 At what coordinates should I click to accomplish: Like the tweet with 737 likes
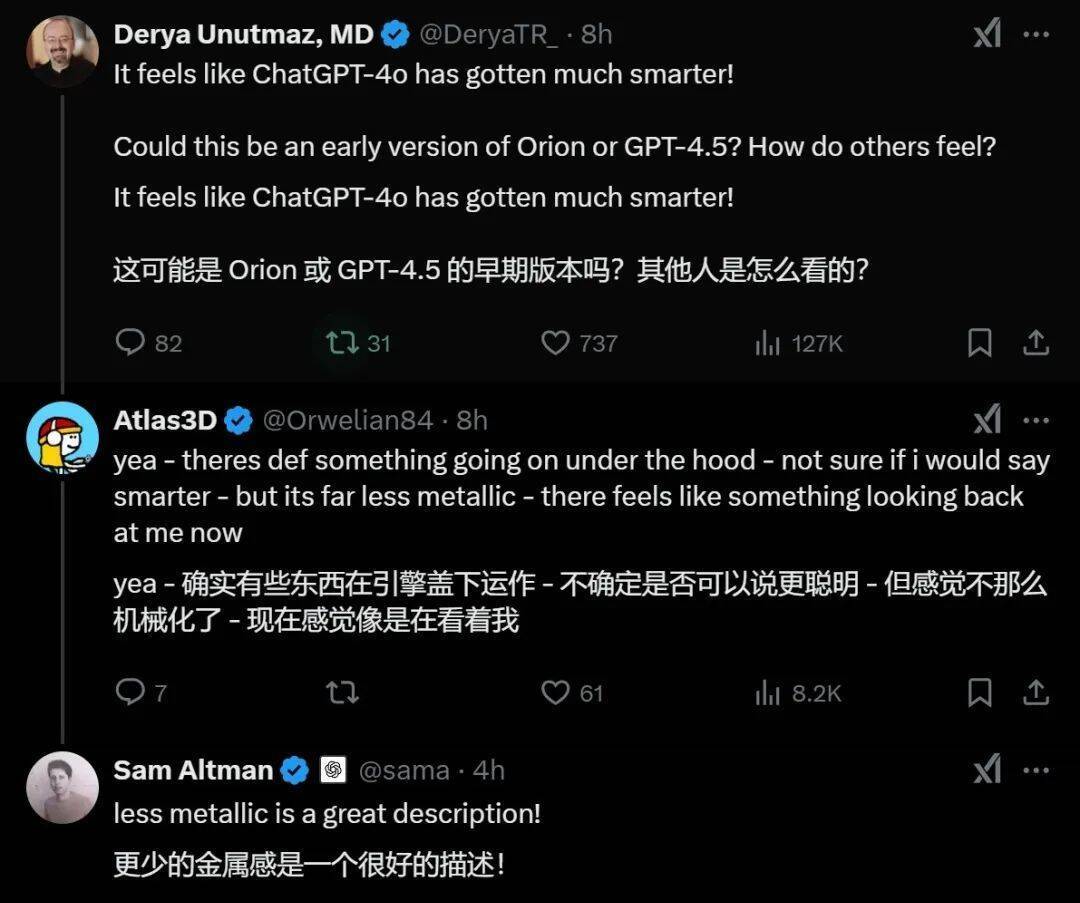pyautogui.click(x=579, y=342)
